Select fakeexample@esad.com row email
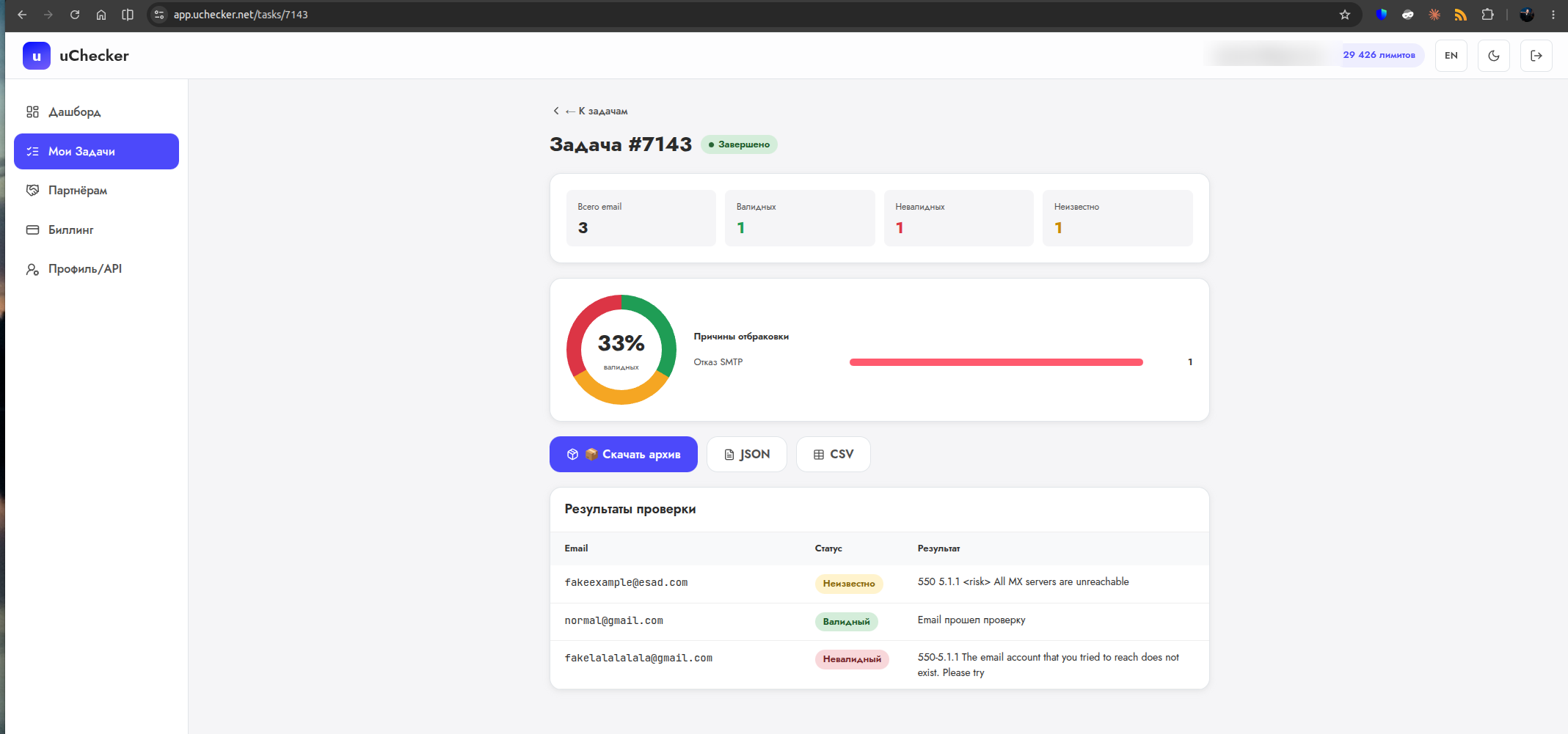 626,583
